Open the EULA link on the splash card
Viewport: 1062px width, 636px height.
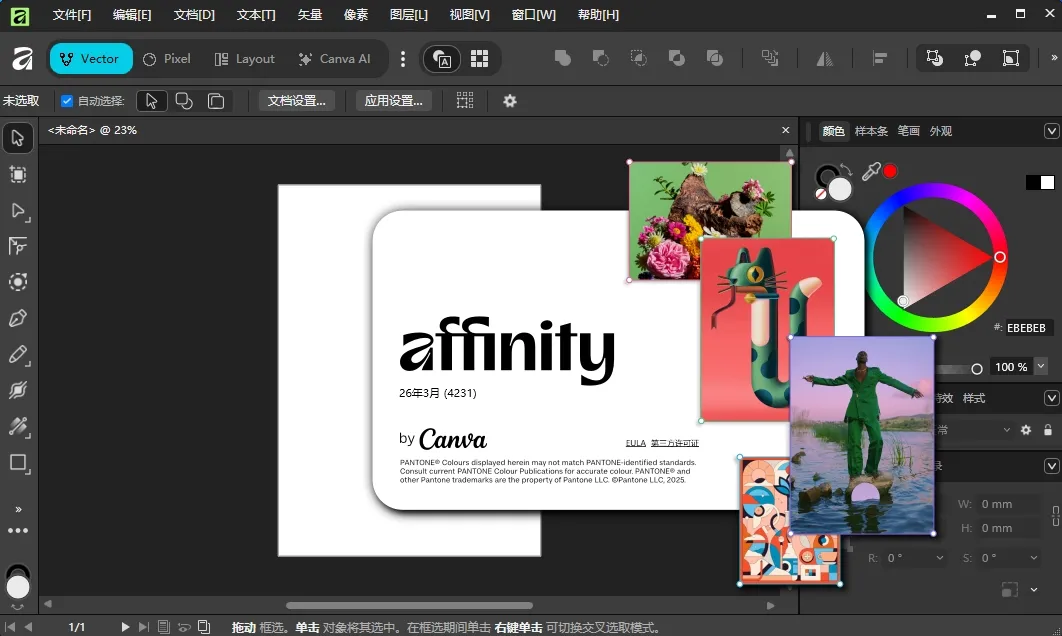pos(634,443)
